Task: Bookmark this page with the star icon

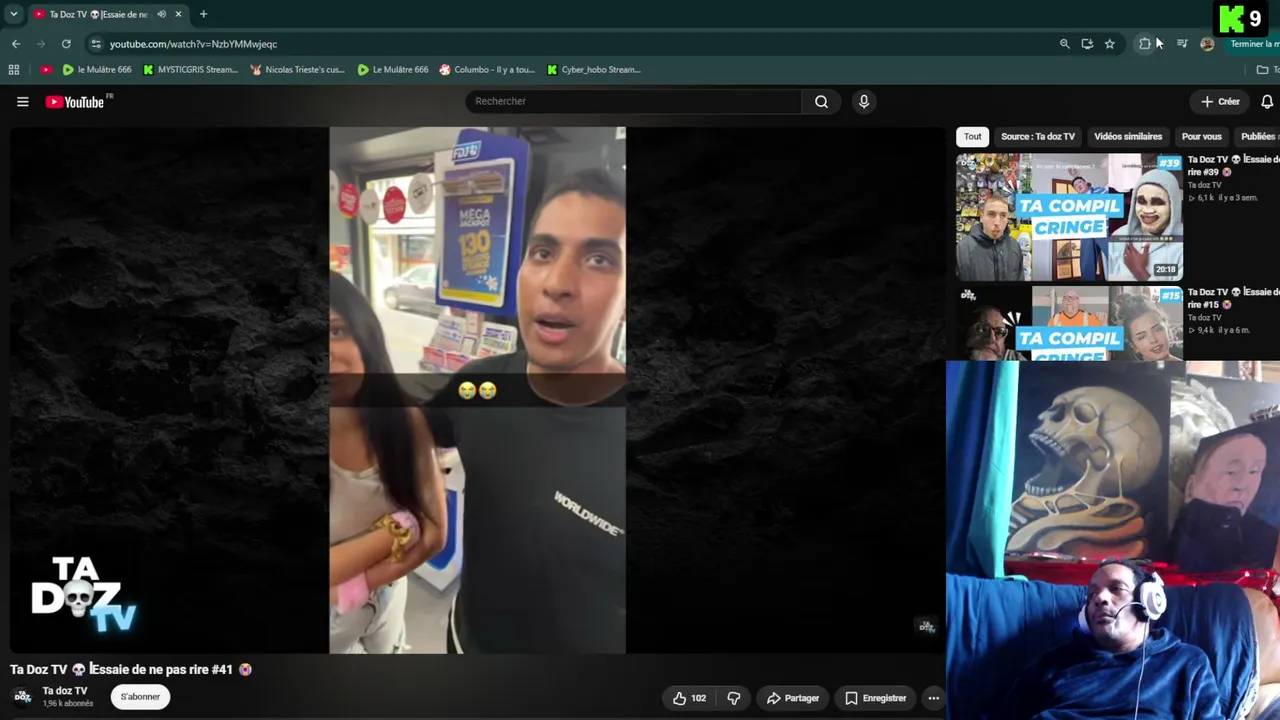Action: point(1109,44)
